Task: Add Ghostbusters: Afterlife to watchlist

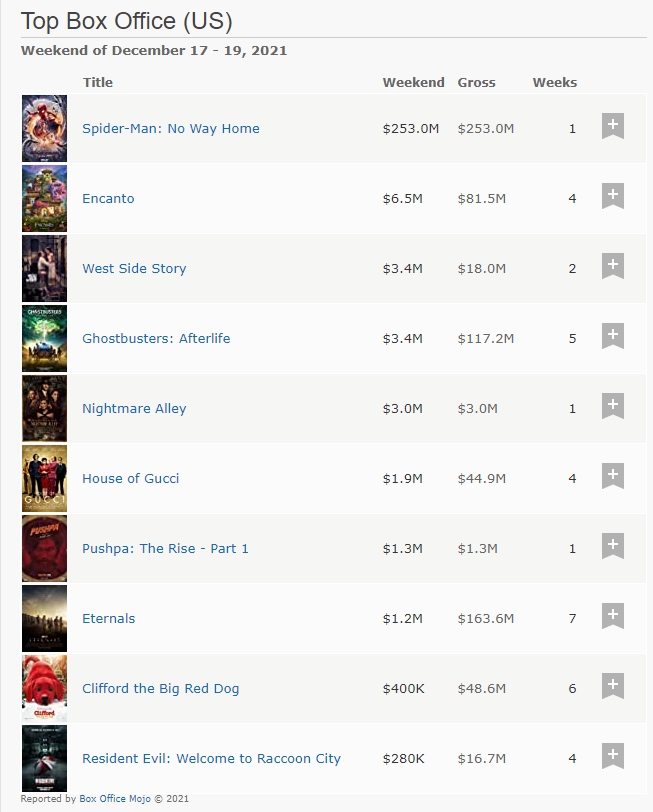Action: click(x=613, y=336)
